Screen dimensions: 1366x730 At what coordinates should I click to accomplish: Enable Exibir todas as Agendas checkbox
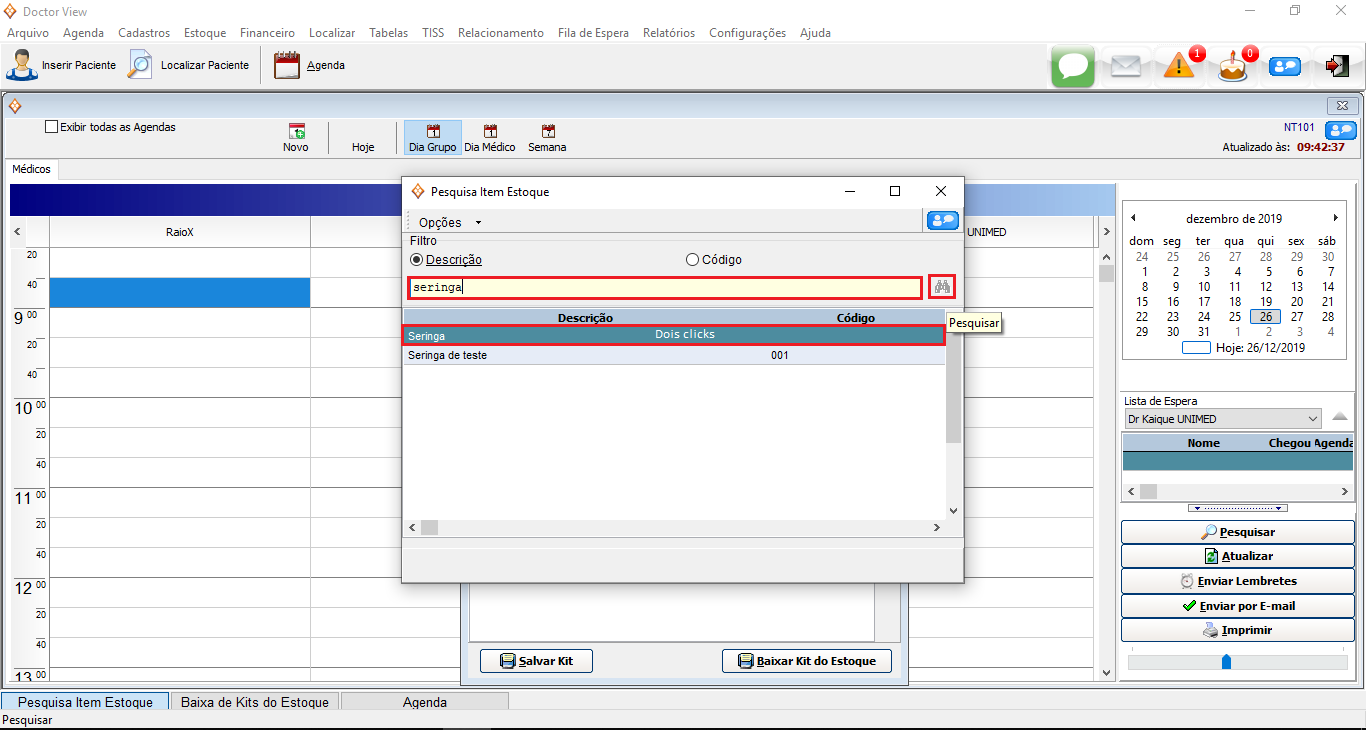[x=52, y=127]
